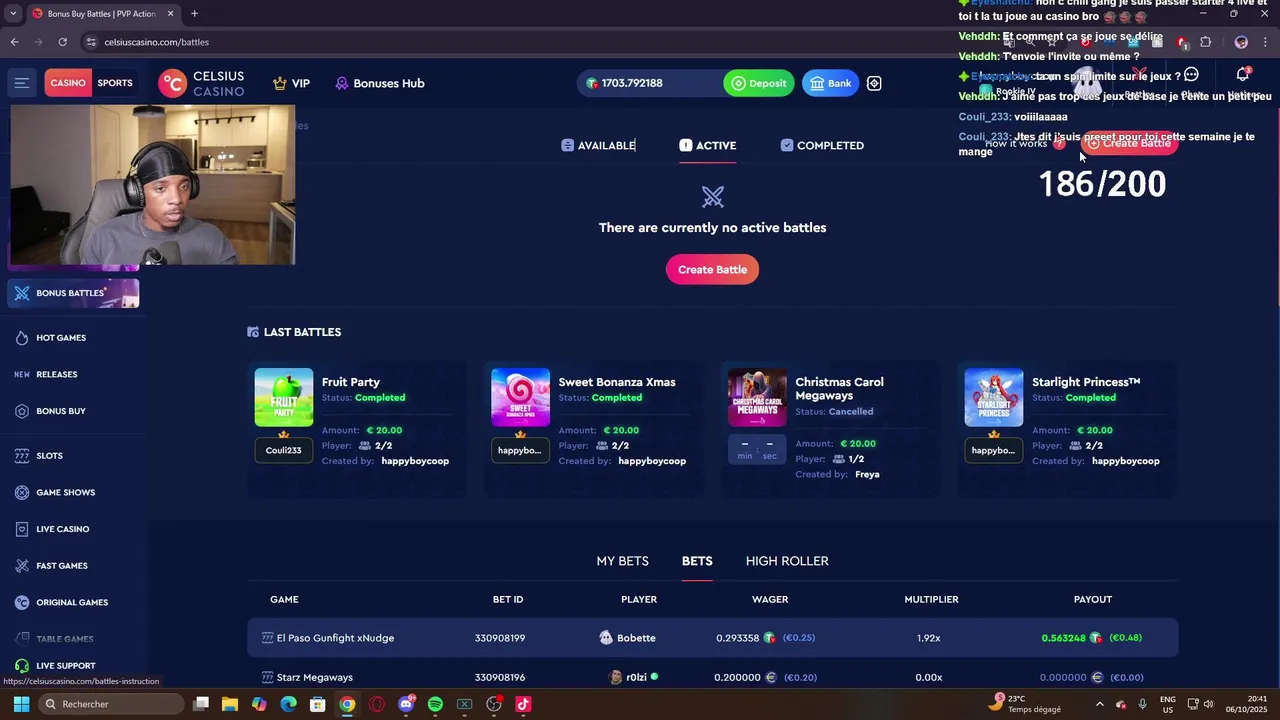Click bet ID 330908199
Viewport: 1280px width, 720px height.
point(500,638)
